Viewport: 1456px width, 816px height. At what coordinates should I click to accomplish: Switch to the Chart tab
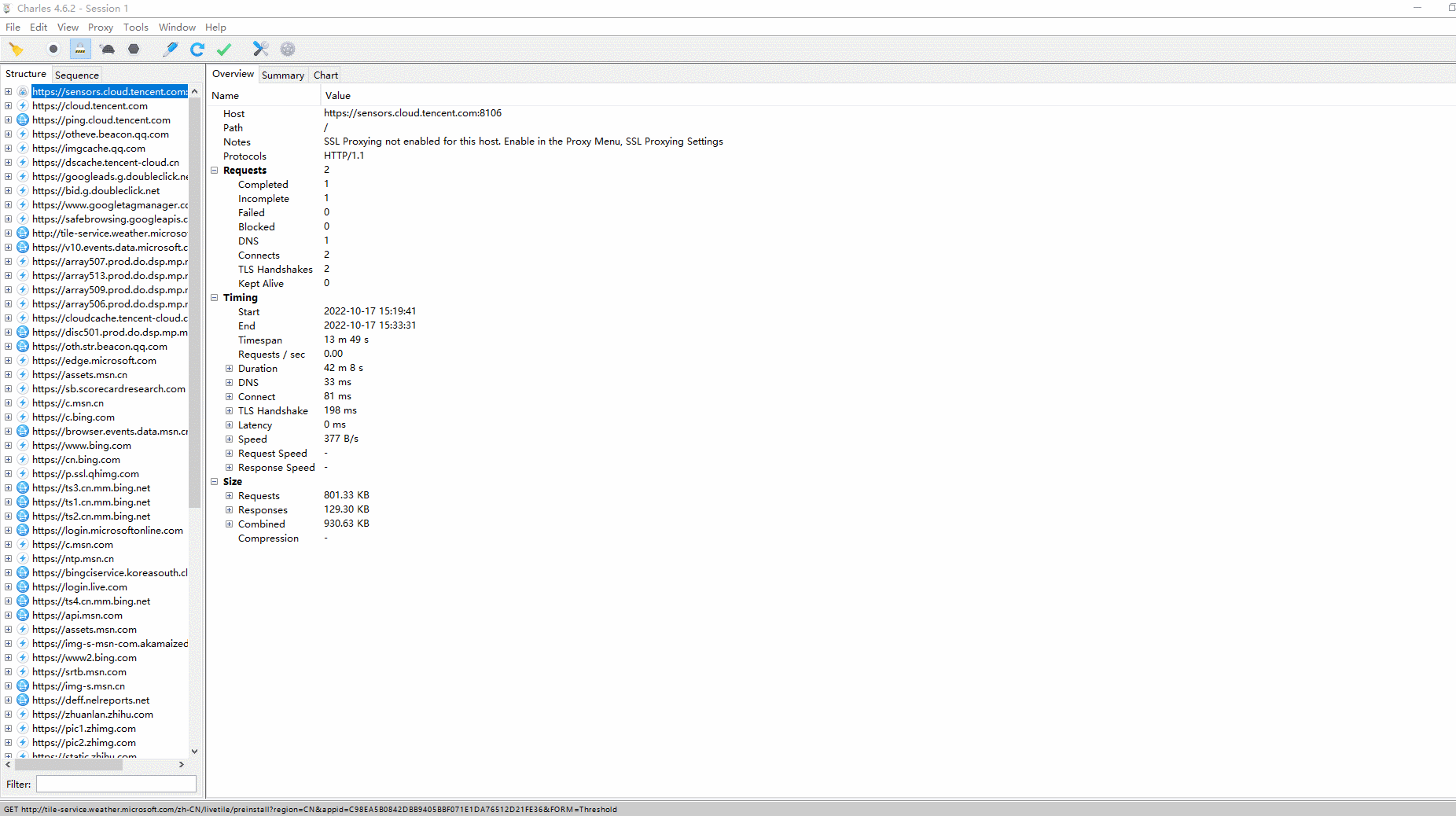pyautogui.click(x=325, y=75)
